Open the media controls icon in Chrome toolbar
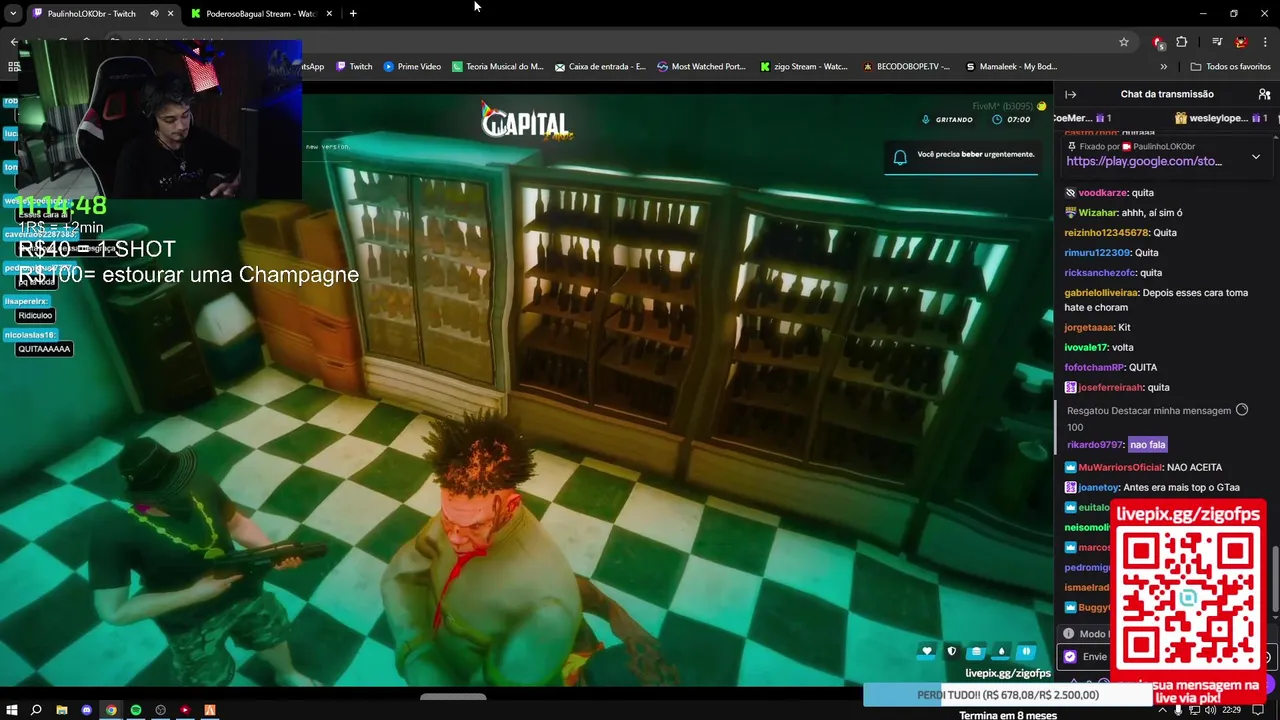The width and height of the screenshot is (1280, 720). (x=1217, y=42)
